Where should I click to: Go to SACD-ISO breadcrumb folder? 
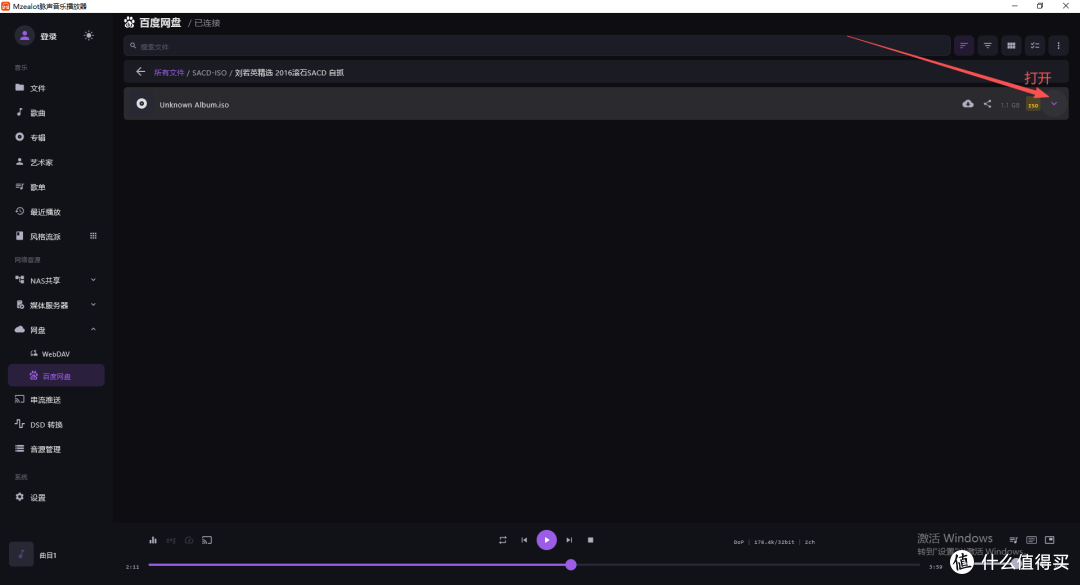coord(209,72)
